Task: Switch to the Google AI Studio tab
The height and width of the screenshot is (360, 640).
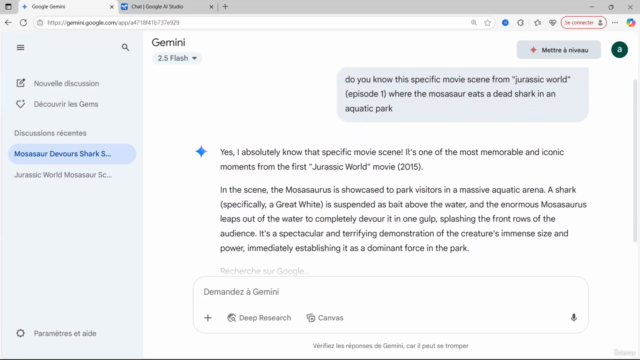Action: [167, 7]
